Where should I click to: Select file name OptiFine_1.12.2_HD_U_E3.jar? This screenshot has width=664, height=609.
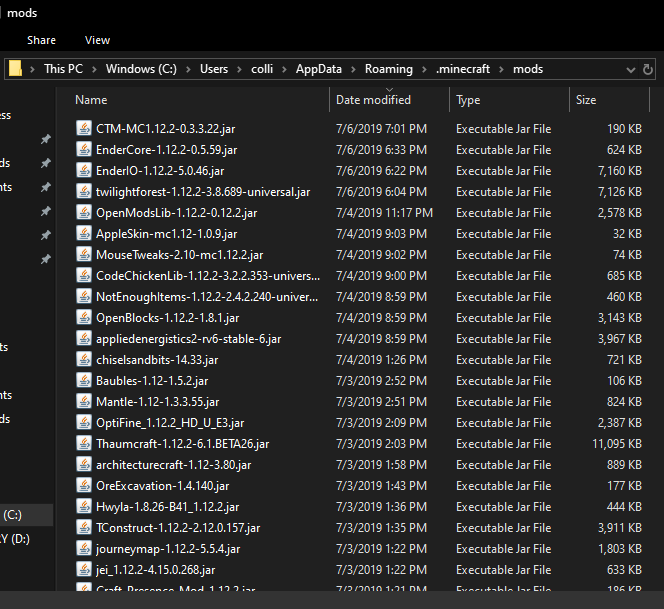pos(170,423)
